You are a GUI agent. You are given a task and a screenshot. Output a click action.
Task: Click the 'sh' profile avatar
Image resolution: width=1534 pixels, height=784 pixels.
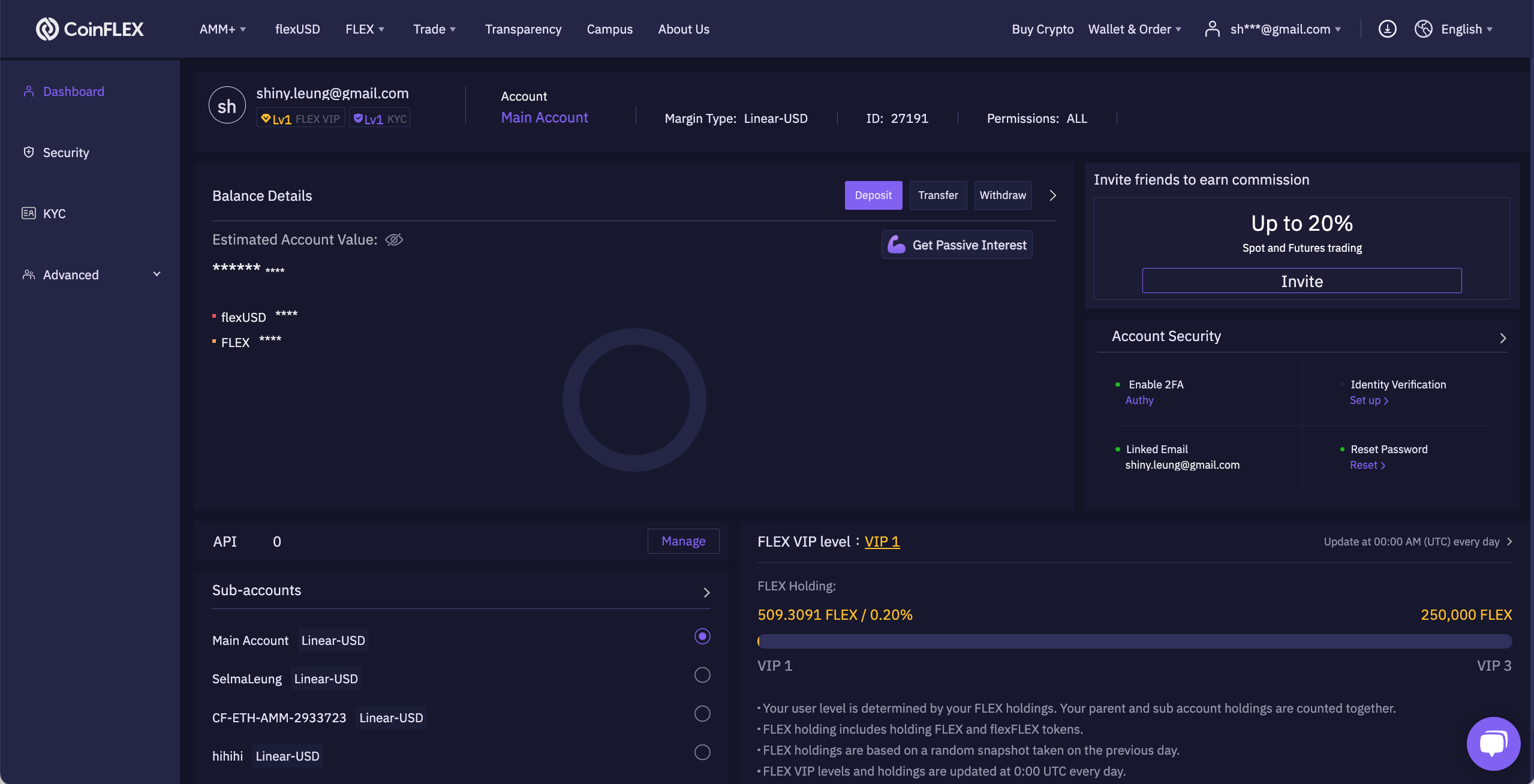tap(227, 106)
